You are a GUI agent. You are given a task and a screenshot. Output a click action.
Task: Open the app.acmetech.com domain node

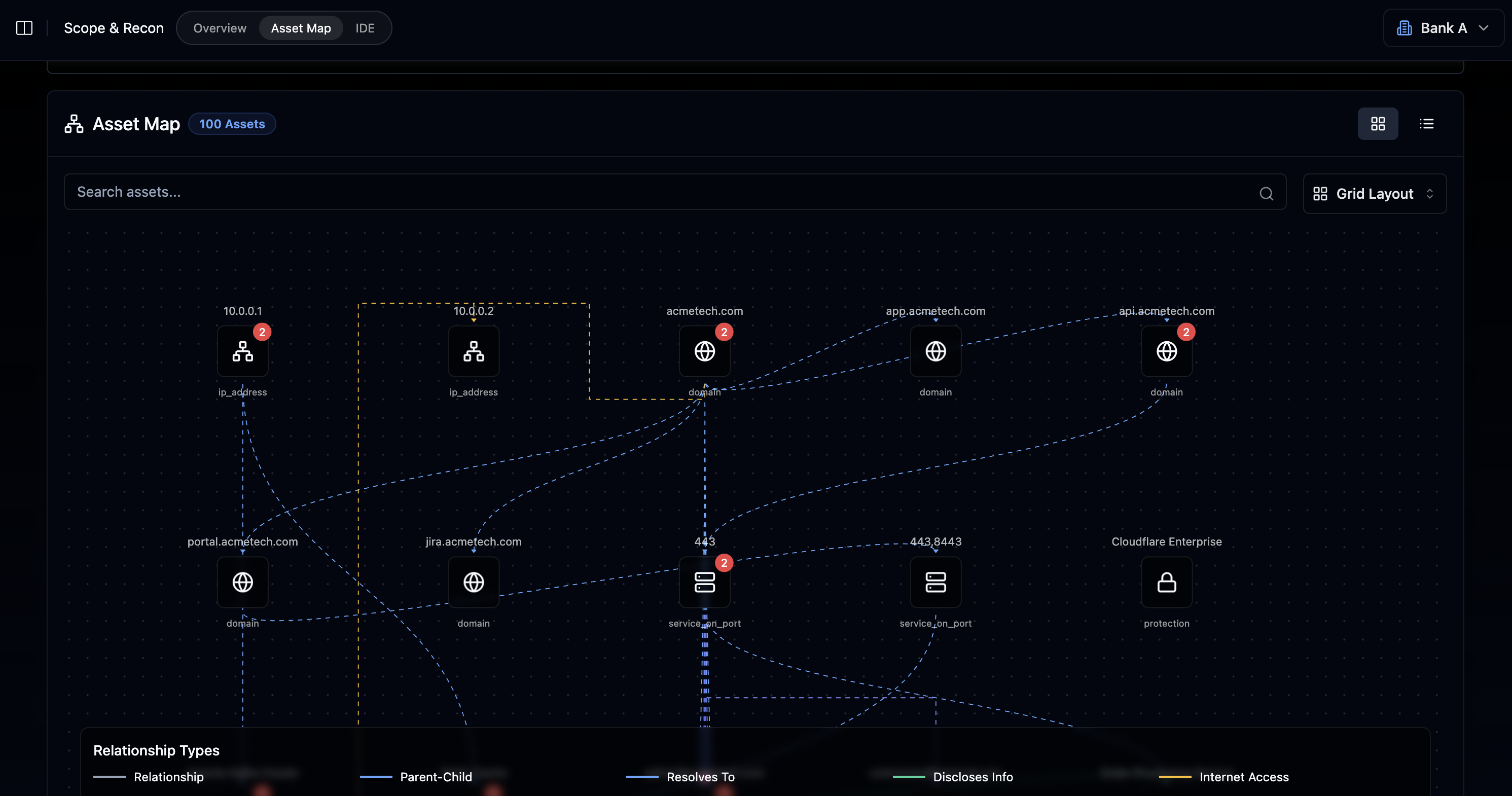[935, 351]
